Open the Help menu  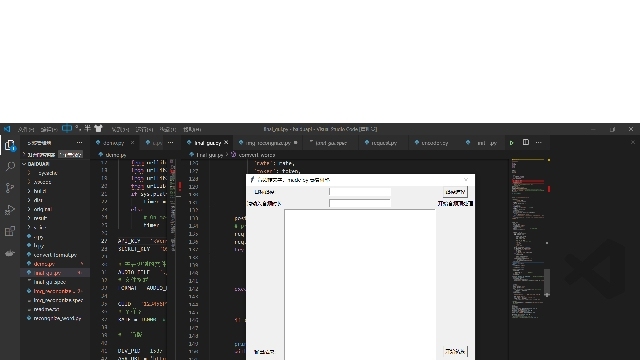[x=192, y=129]
